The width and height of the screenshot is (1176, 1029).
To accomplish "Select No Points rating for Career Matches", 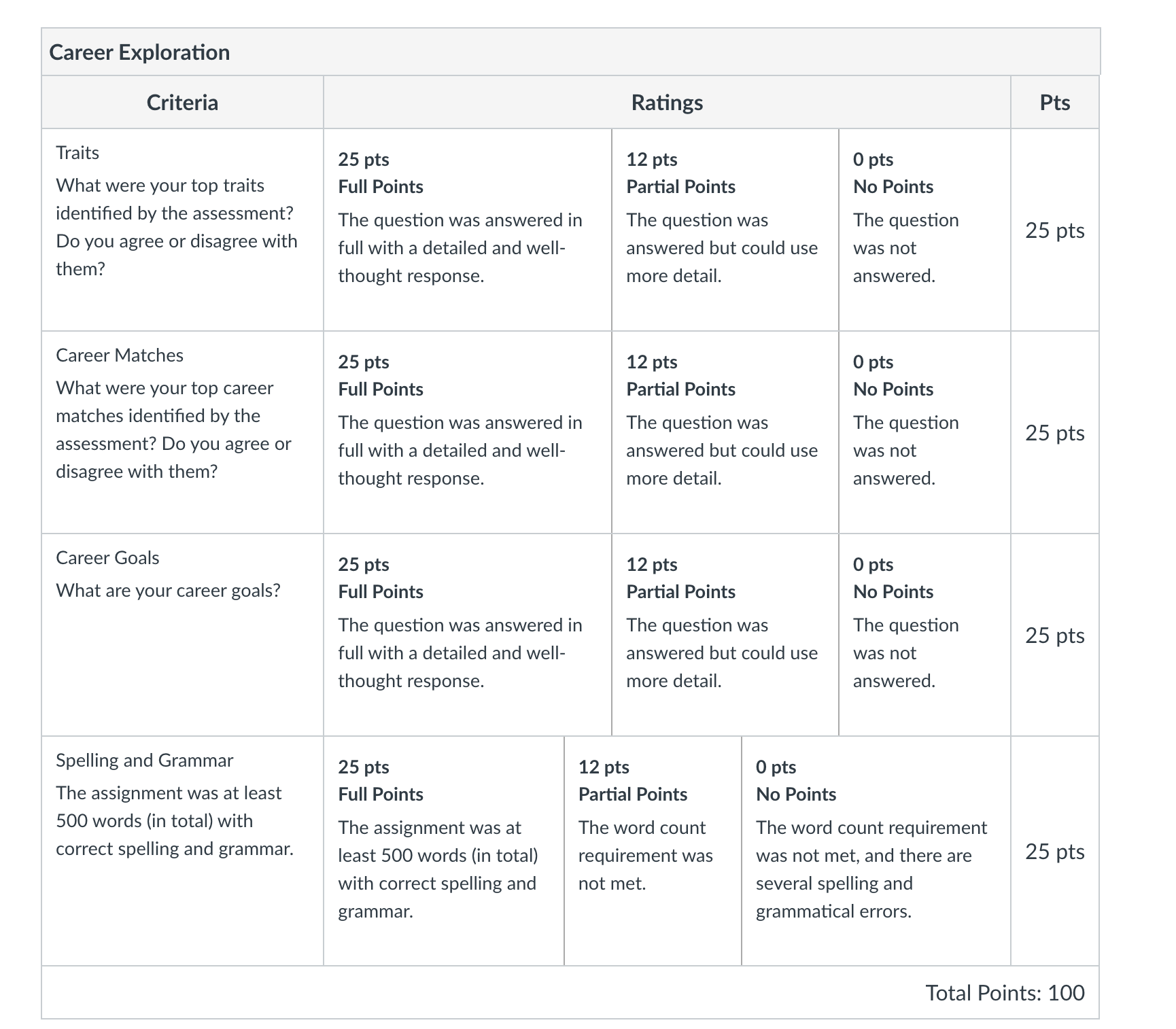I will (x=924, y=432).
